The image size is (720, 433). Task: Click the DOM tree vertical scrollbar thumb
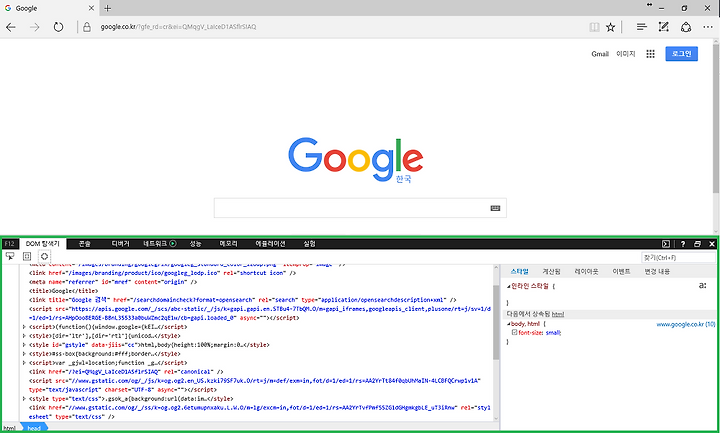click(496, 322)
